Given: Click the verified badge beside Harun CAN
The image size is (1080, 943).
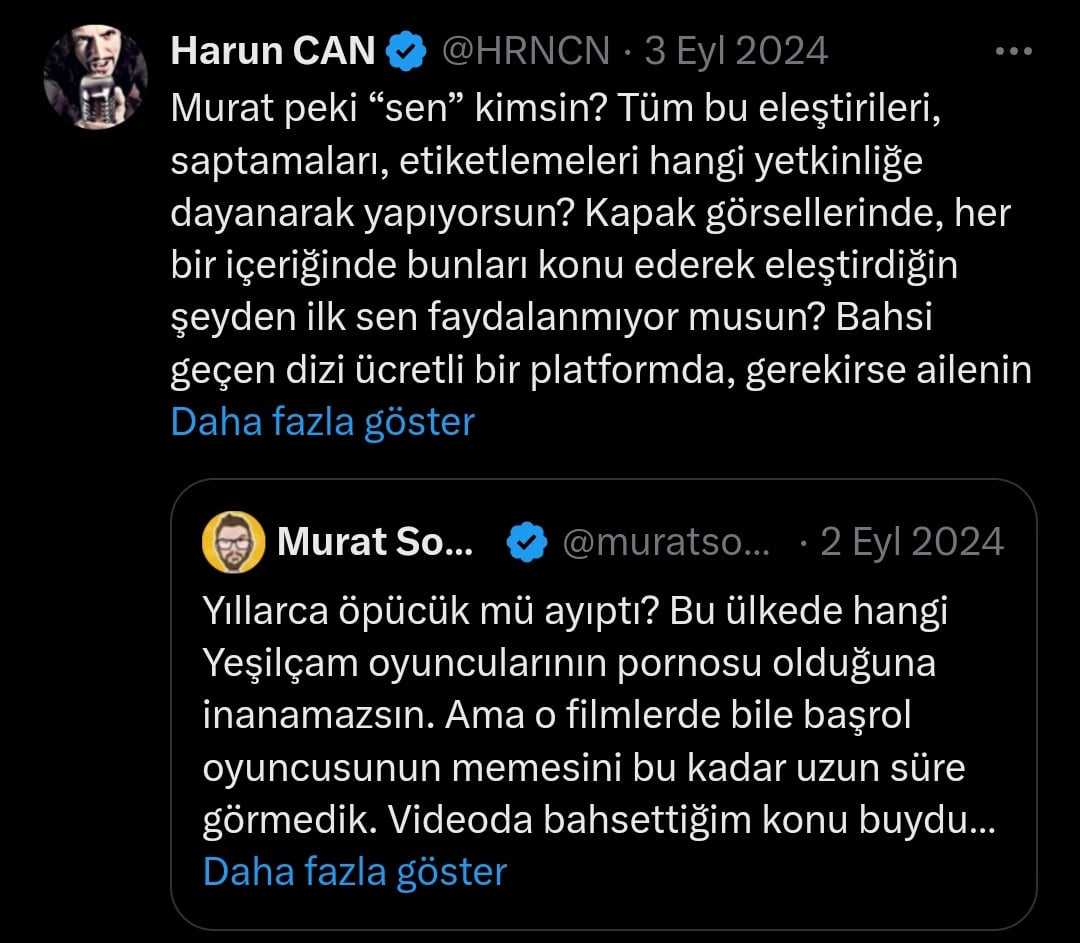Looking at the screenshot, I should pos(406,51).
